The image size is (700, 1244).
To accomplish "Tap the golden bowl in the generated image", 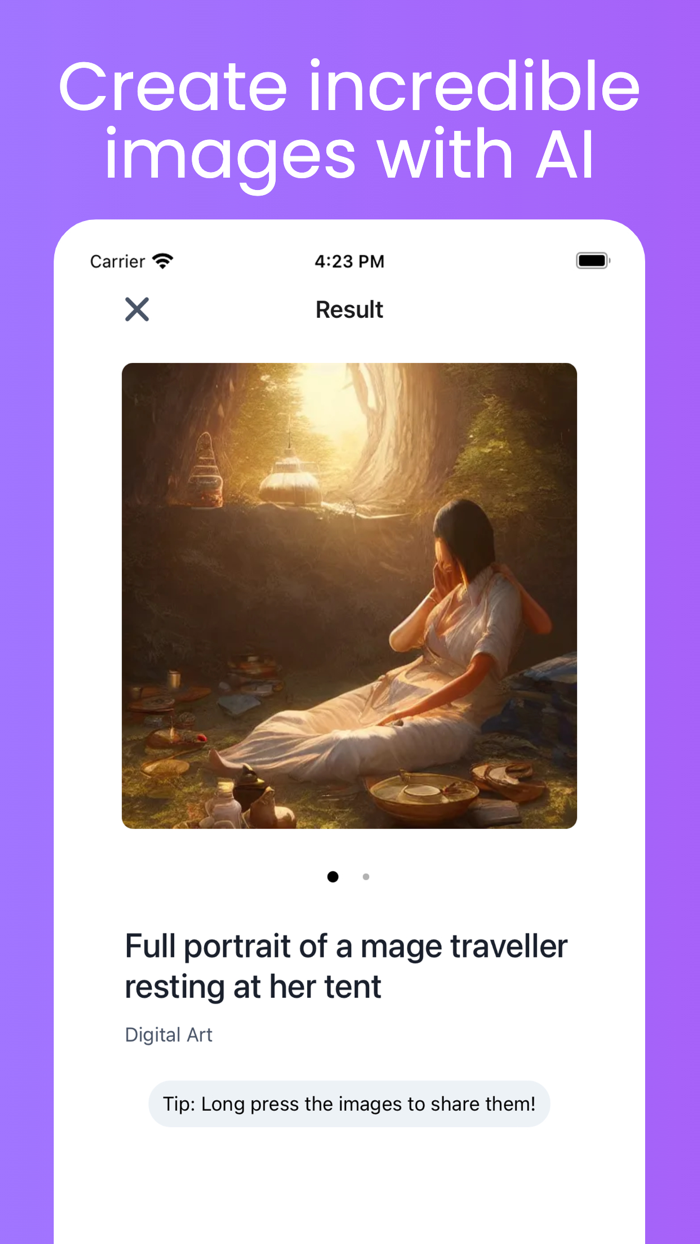I will (x=423, y=796).
